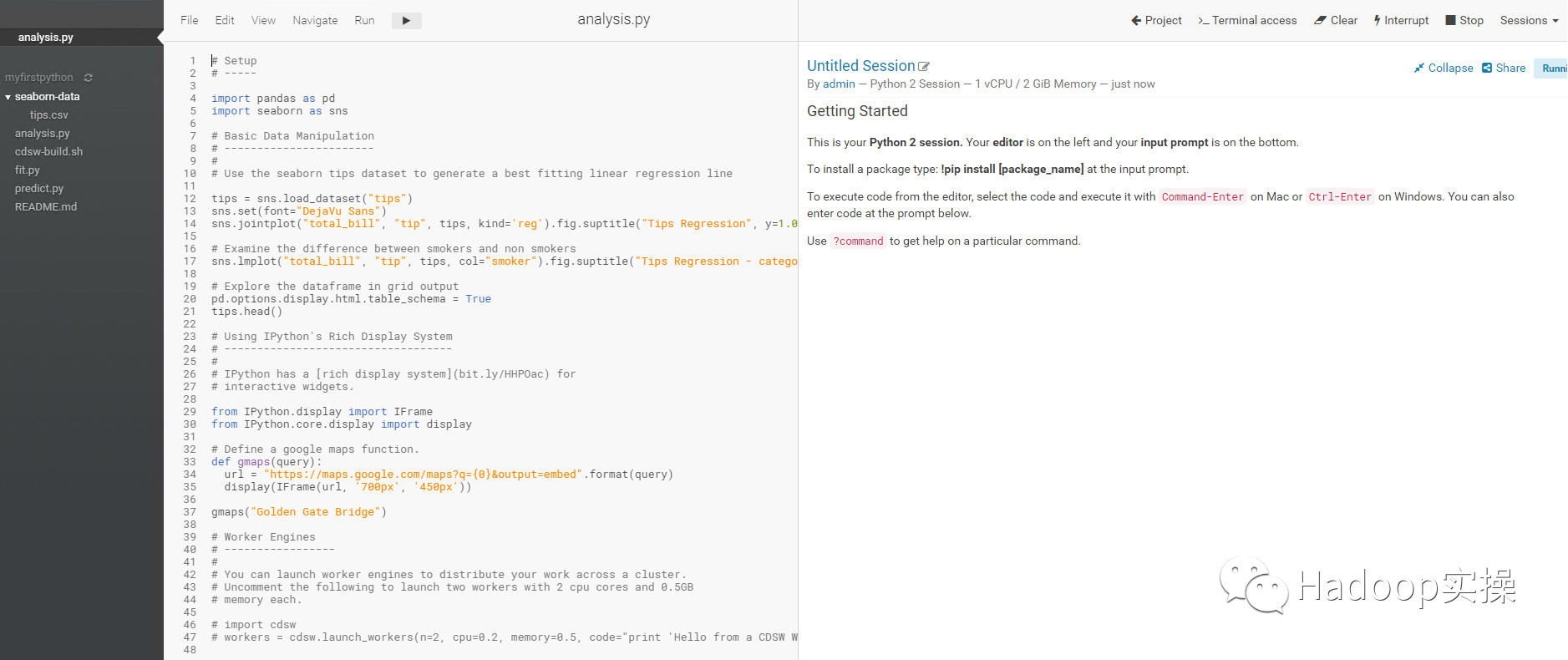Screen dimensions: 1568x660
Task: Go back to the Project page
Action: click(x=1156, y=21)
